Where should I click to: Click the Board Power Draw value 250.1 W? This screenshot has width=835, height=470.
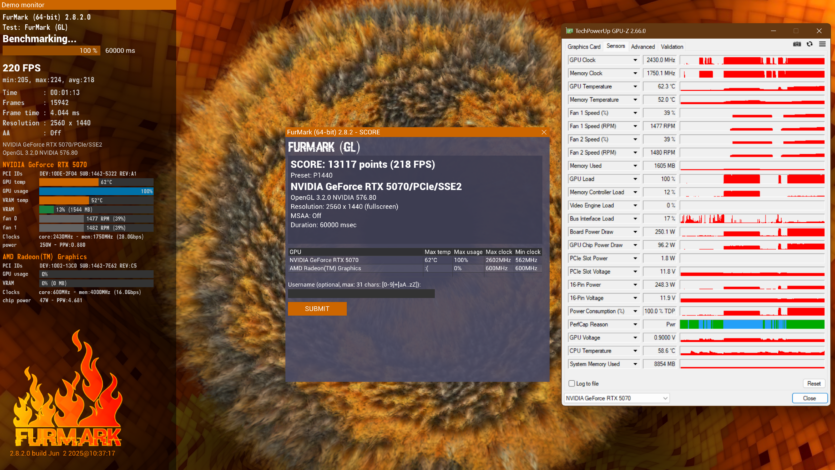click(x=660, y=232)
